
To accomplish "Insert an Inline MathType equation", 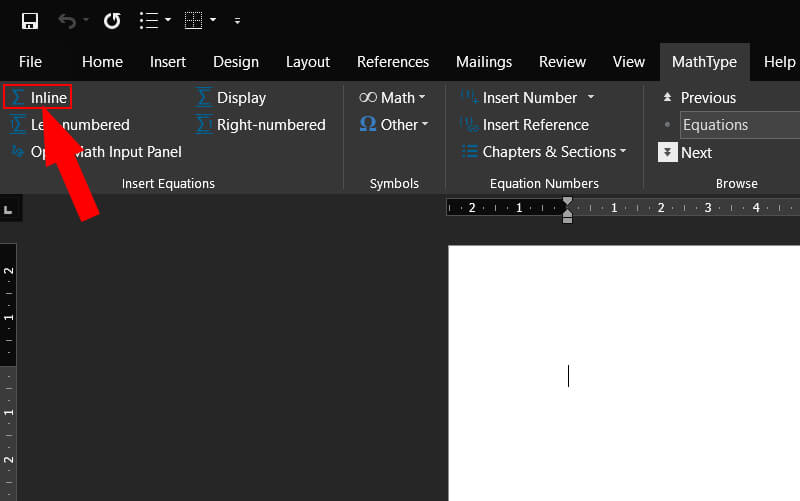I will coord(38,97).
